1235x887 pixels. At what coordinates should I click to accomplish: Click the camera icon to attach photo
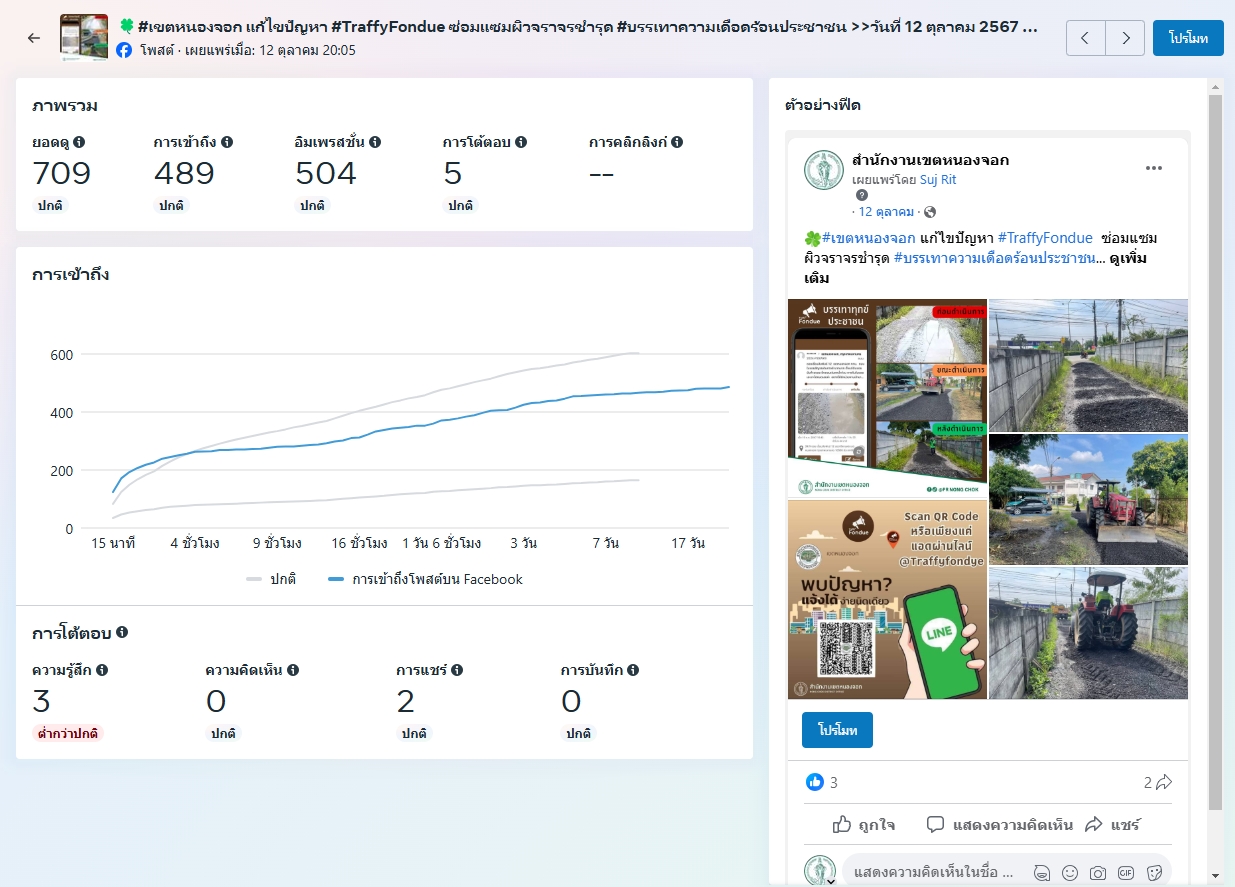(1098, 873)
